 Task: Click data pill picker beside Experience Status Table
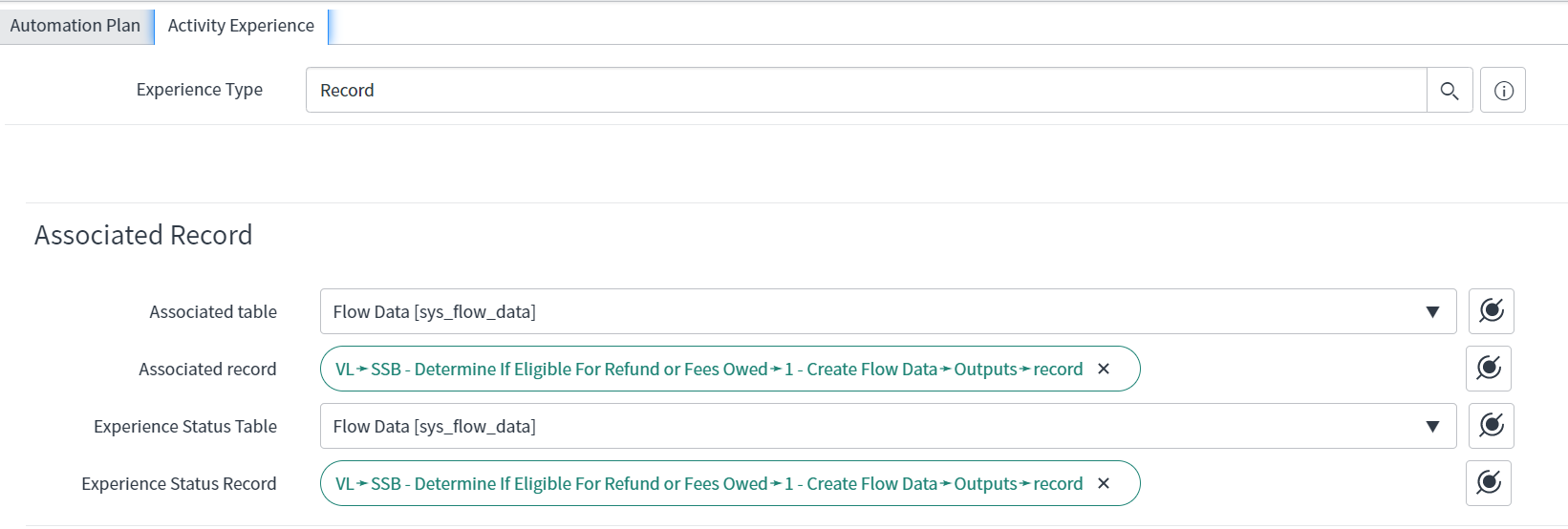[1491, 426]
